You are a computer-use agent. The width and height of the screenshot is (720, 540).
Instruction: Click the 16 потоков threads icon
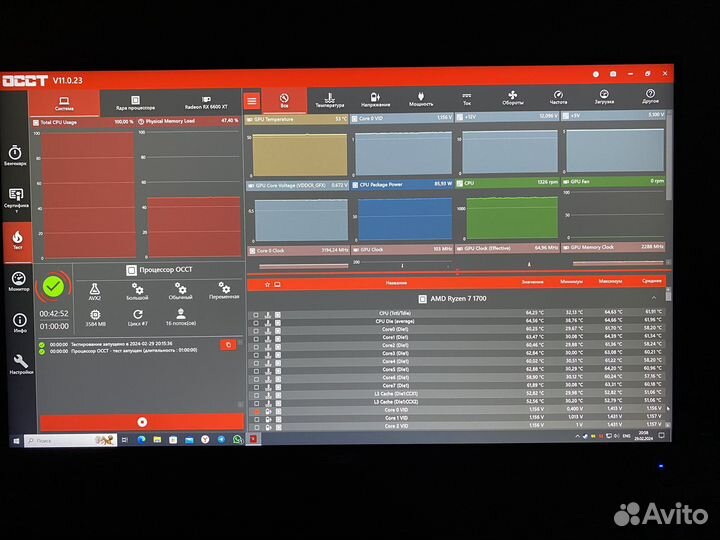[x=181, y=316]
